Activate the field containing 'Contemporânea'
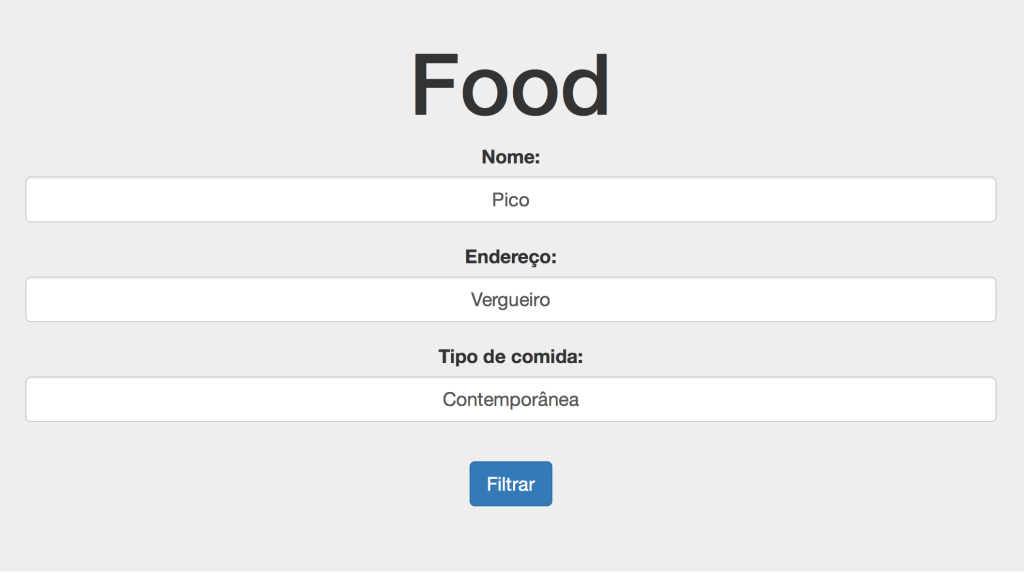The width and height of the screenshot is (1024, 573). (510, 400)
